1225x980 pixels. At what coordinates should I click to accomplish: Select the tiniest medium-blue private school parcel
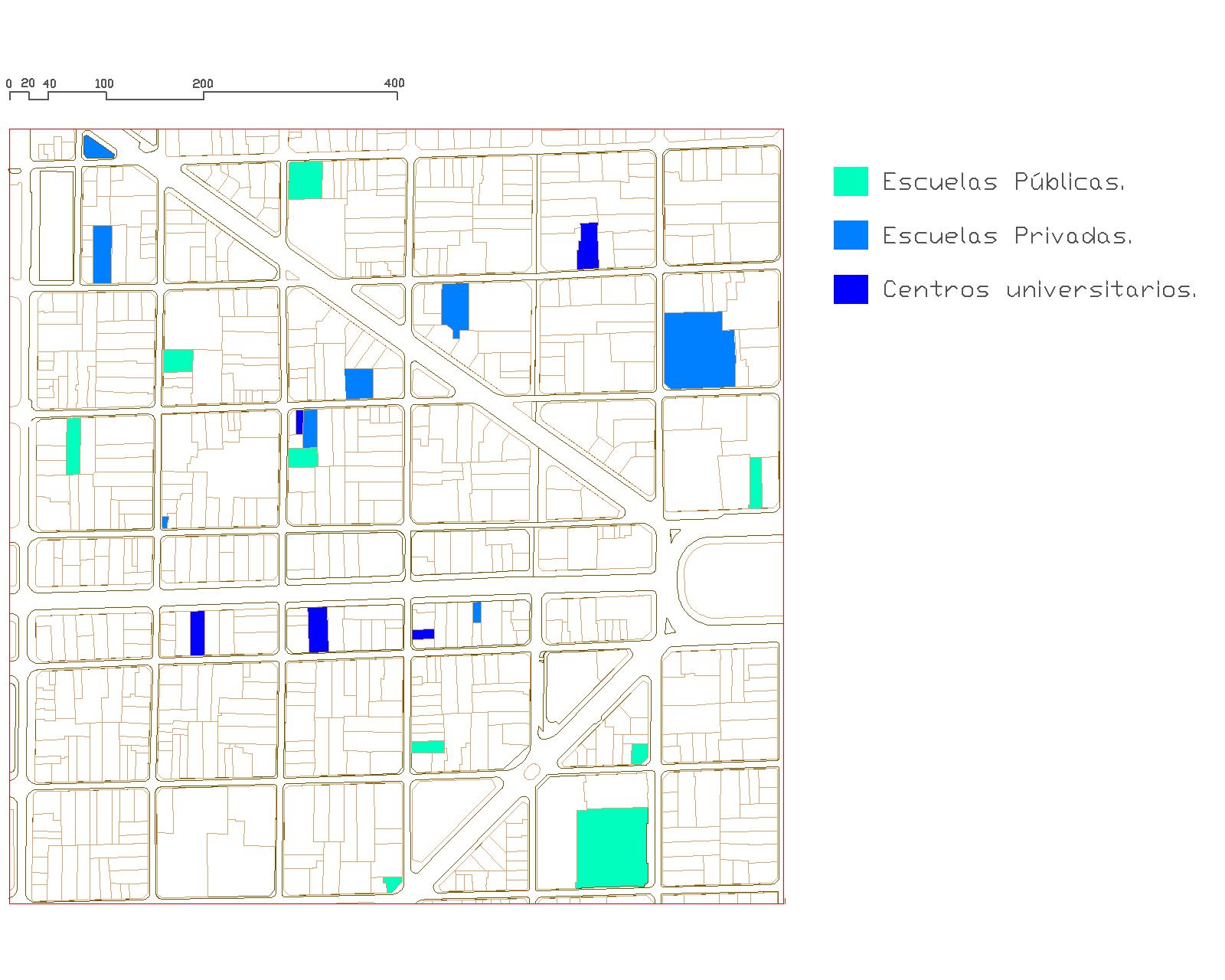pos(165,522)
